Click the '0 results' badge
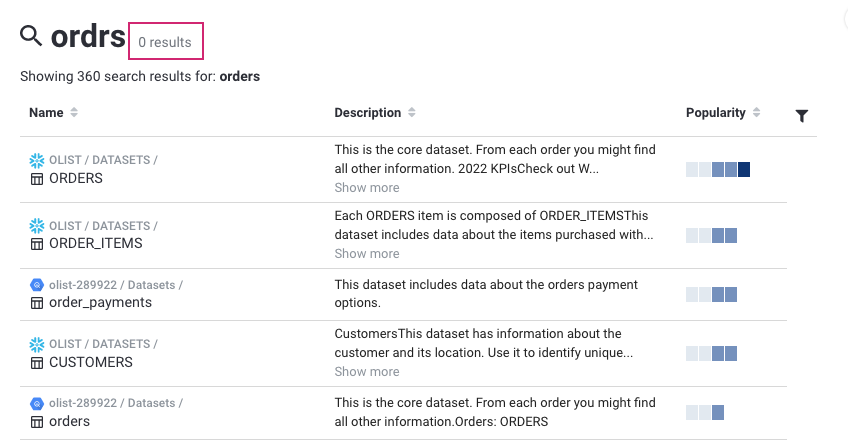Screen dimensions: 848x444 [165, 42]
